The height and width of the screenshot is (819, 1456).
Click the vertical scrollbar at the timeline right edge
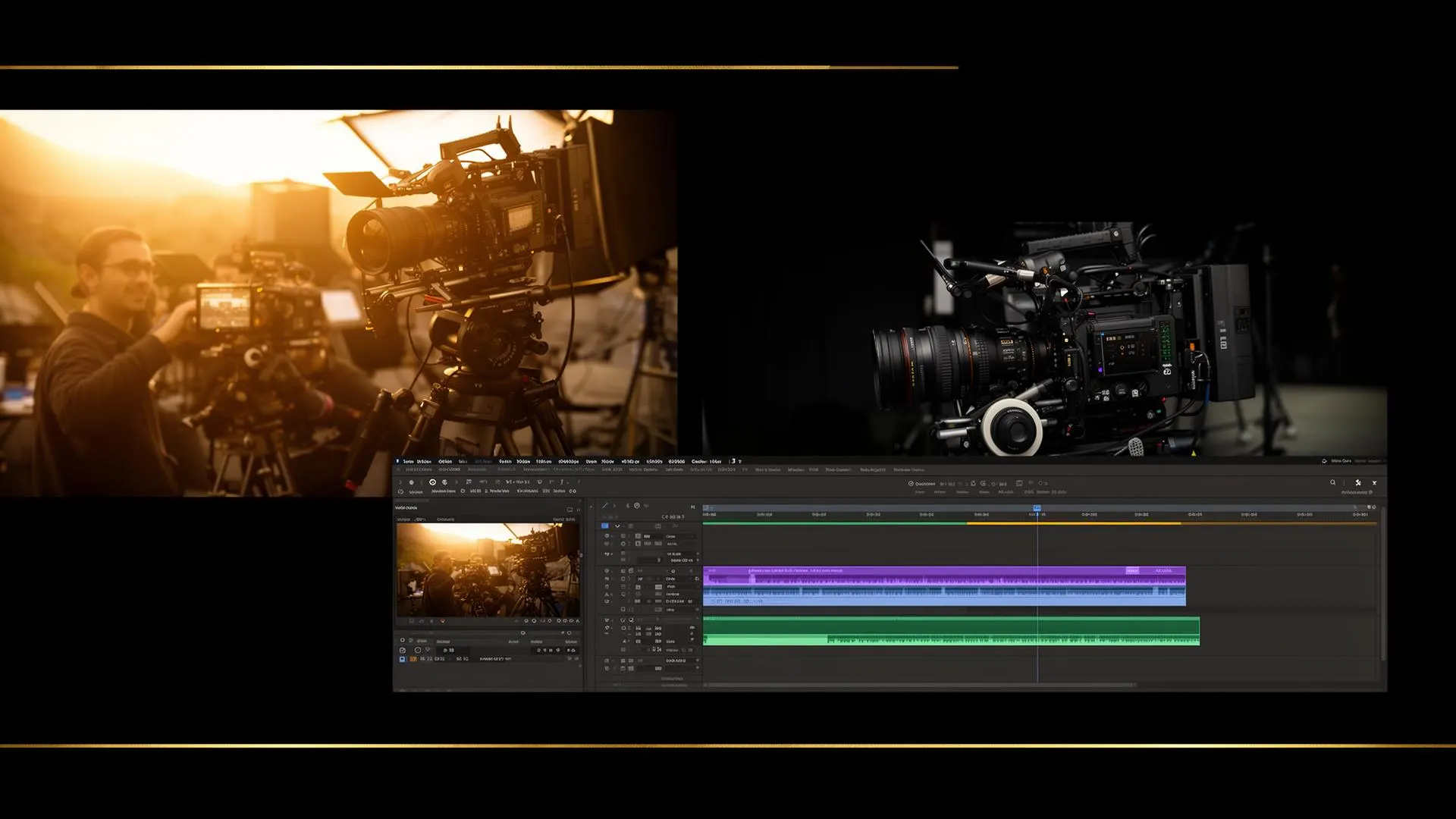coord(1382,584)
